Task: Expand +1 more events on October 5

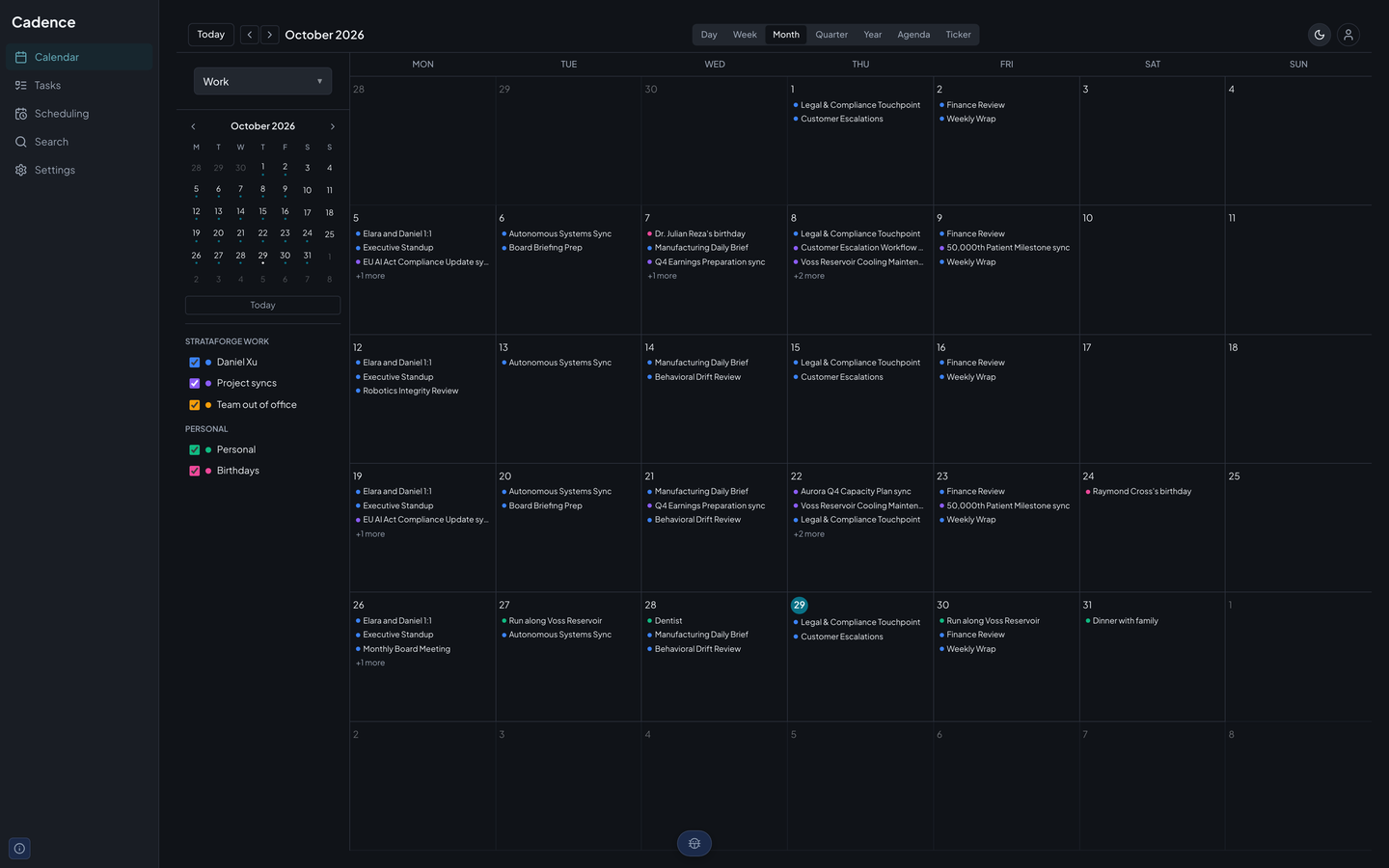Action: click(370, 276)
